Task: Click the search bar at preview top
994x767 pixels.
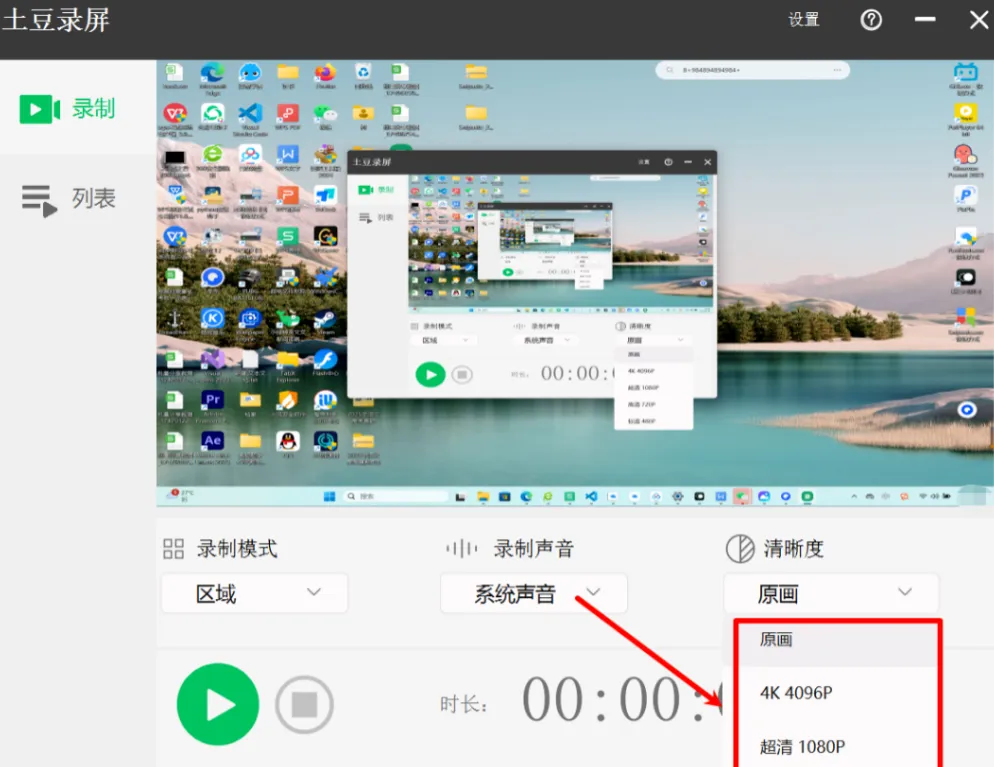Action: 752,70
